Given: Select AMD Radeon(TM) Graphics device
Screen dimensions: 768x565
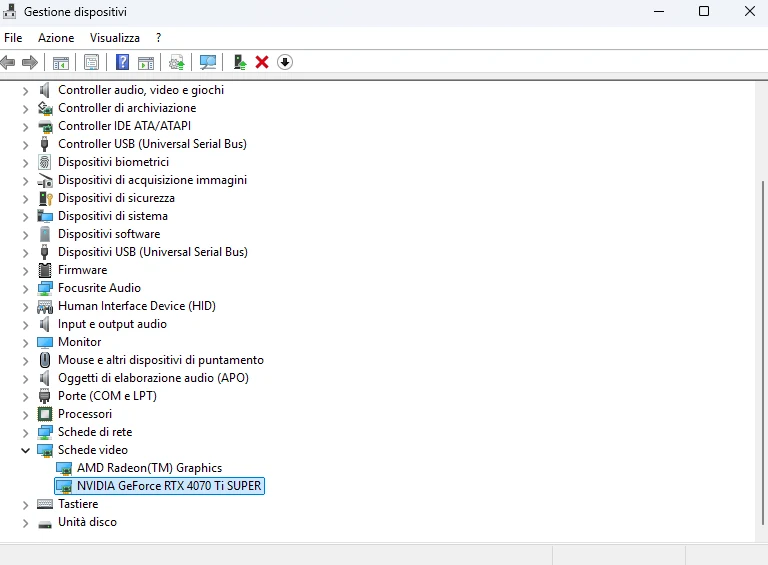Looking at the screenshot, I should tap(149, 468).
